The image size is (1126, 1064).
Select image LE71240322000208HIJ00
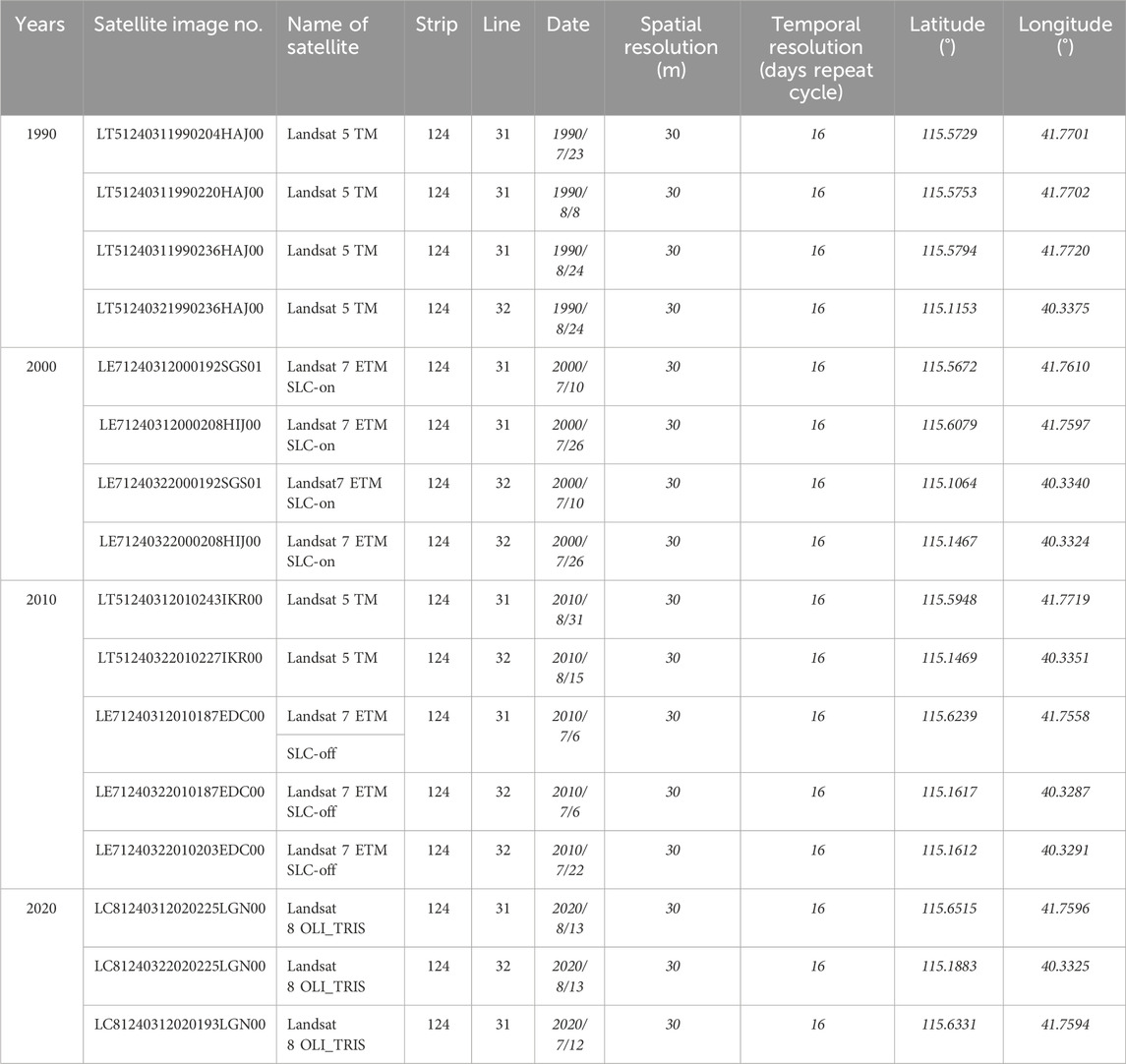(180, 541)
